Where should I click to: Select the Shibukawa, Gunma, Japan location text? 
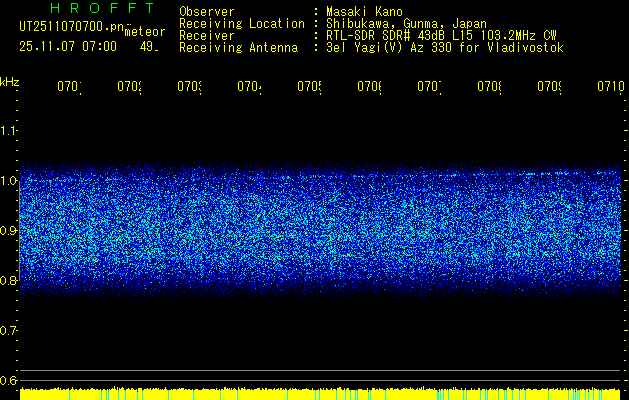click(x=398, y=23)
